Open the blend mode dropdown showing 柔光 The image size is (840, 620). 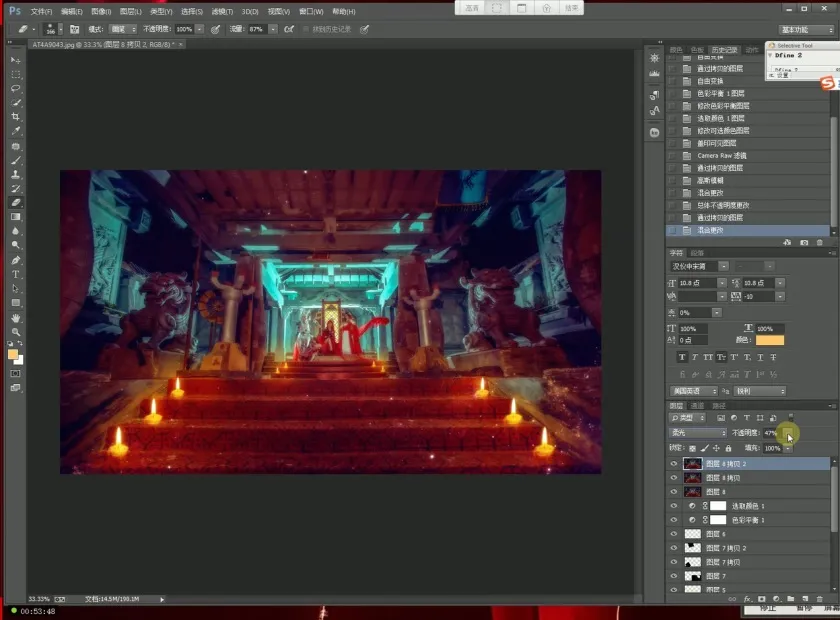coord(697,432)
